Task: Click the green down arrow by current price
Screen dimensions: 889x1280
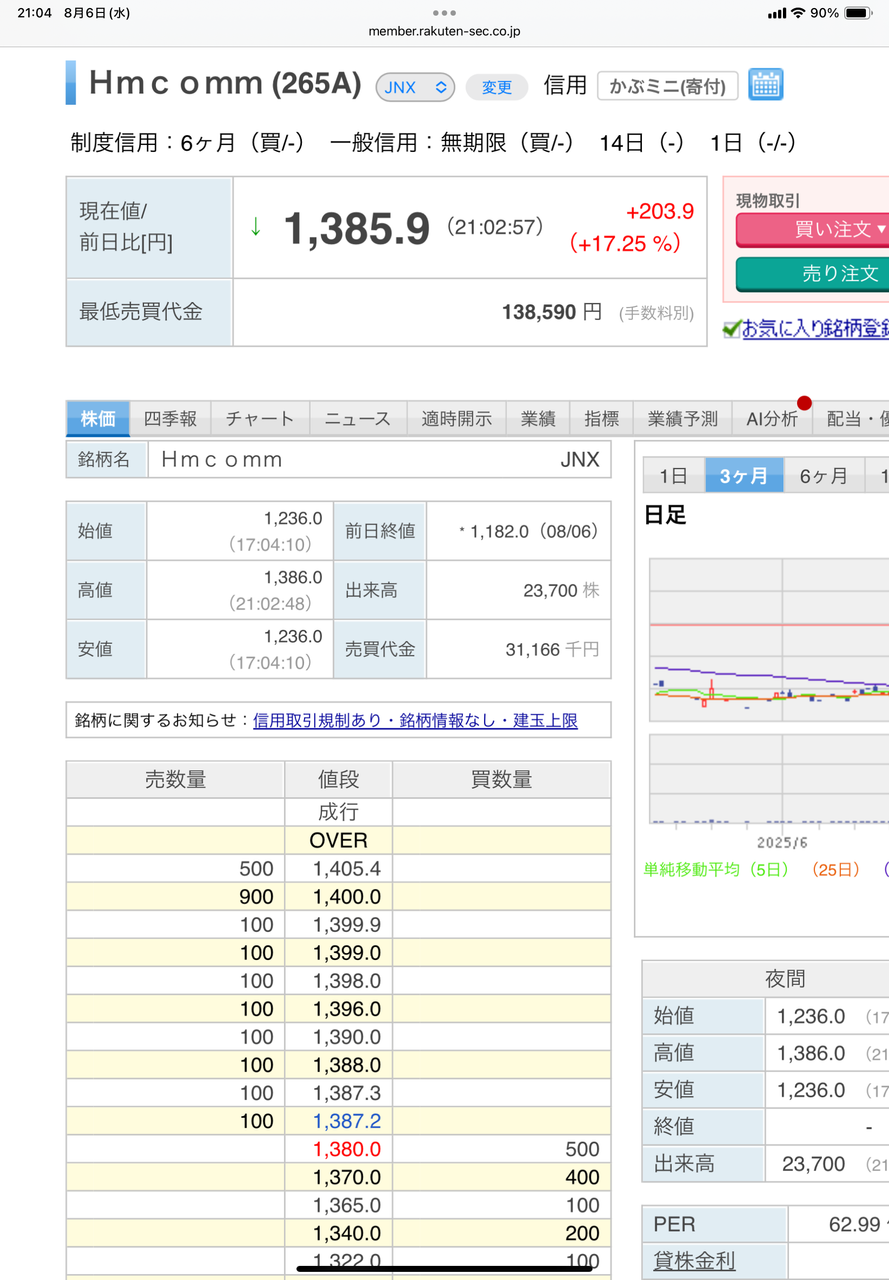Action: tap(256, 227)
